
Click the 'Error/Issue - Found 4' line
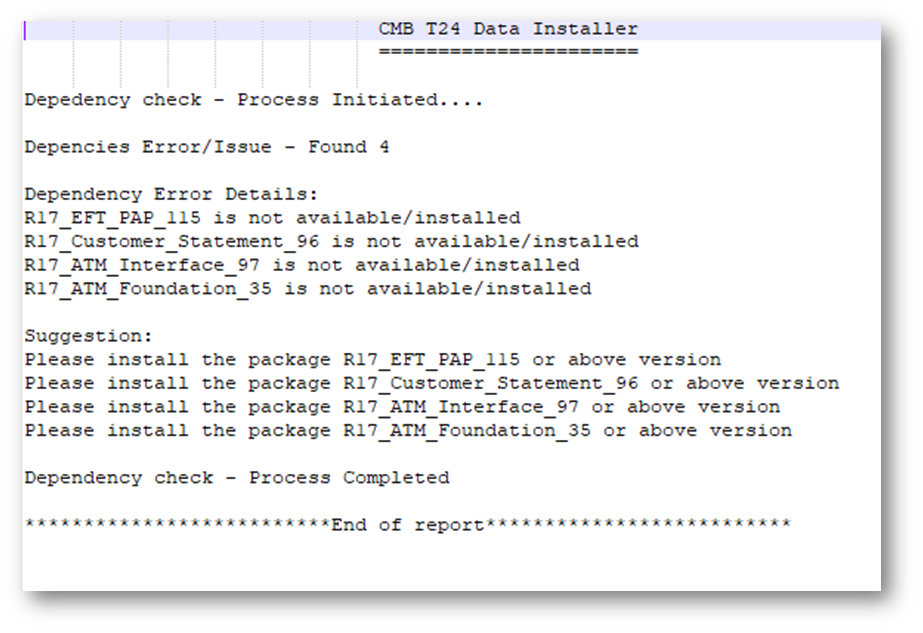tap(207, 147)
